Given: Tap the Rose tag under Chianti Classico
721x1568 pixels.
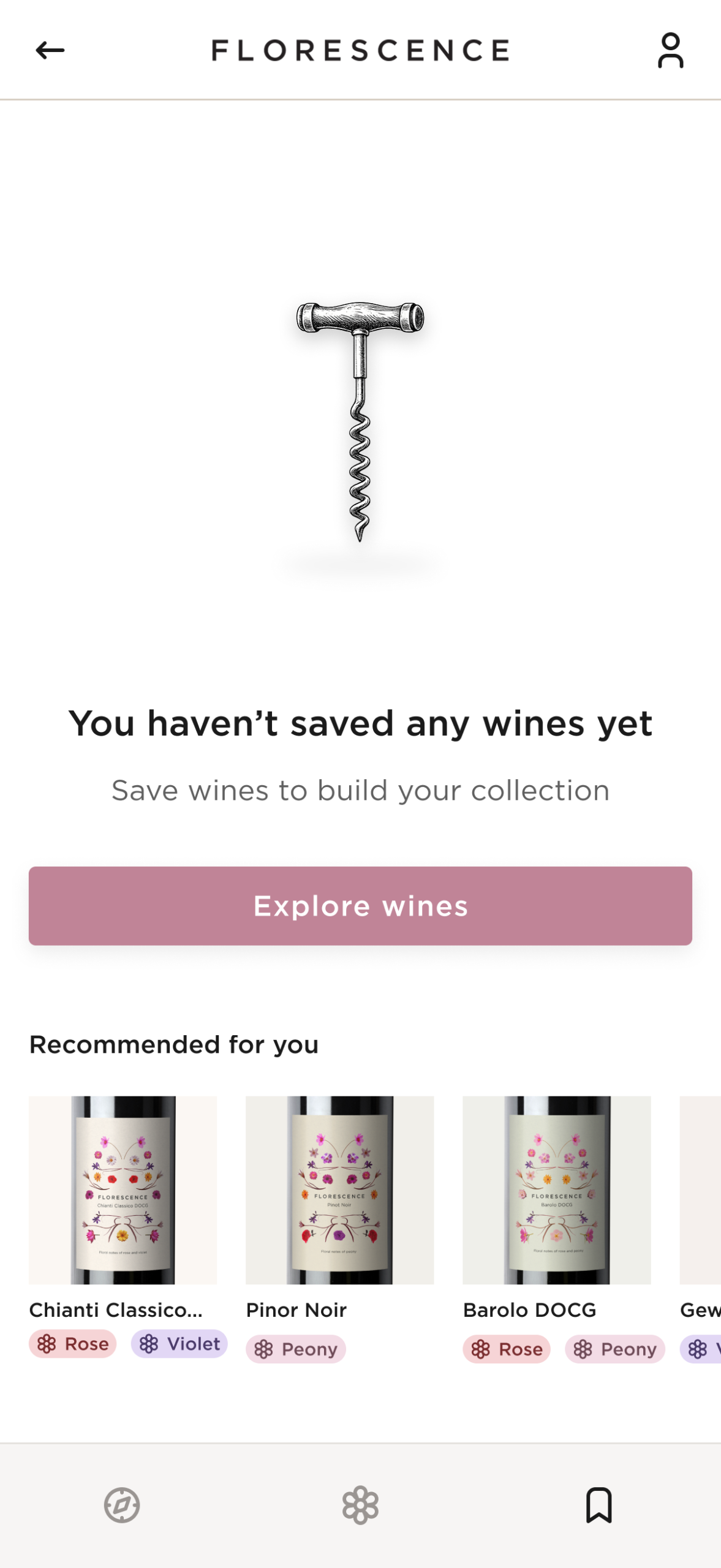Looking at the screenshot, I should click(73, 1344).
